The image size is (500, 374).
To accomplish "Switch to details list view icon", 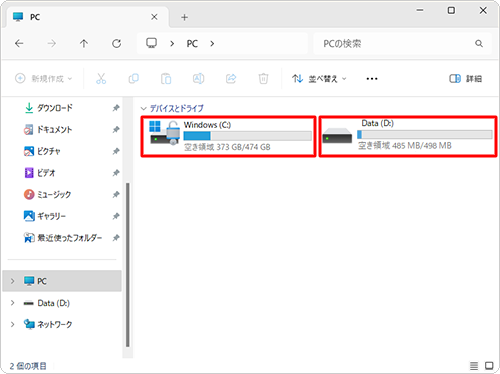I will pos(474,366).
